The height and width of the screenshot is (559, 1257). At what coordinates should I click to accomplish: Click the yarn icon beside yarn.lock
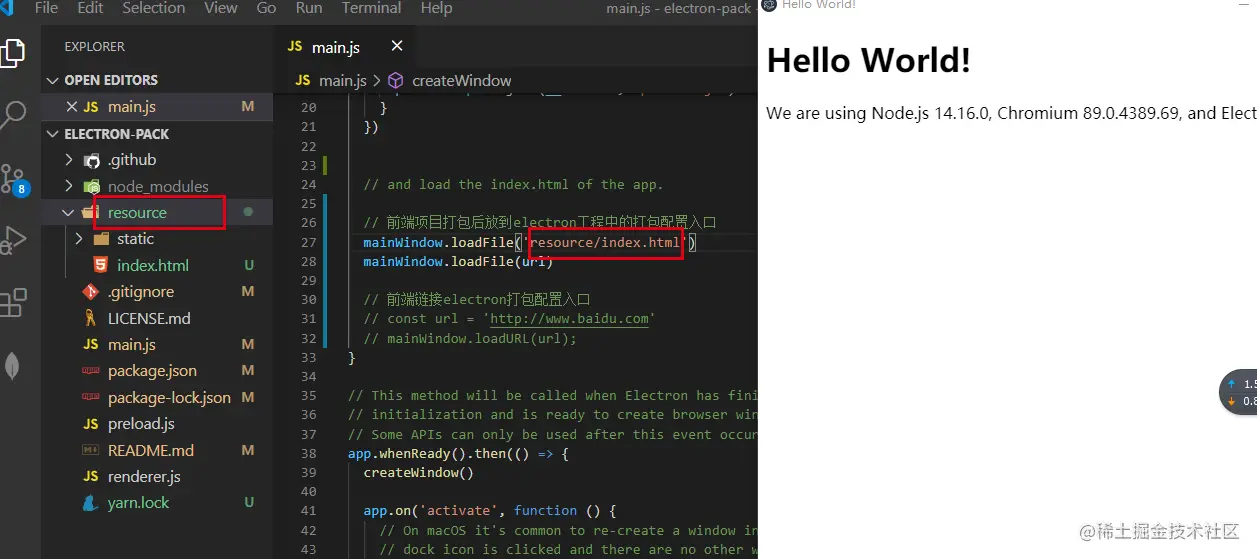pyautogui.click(x=91, y=503)
